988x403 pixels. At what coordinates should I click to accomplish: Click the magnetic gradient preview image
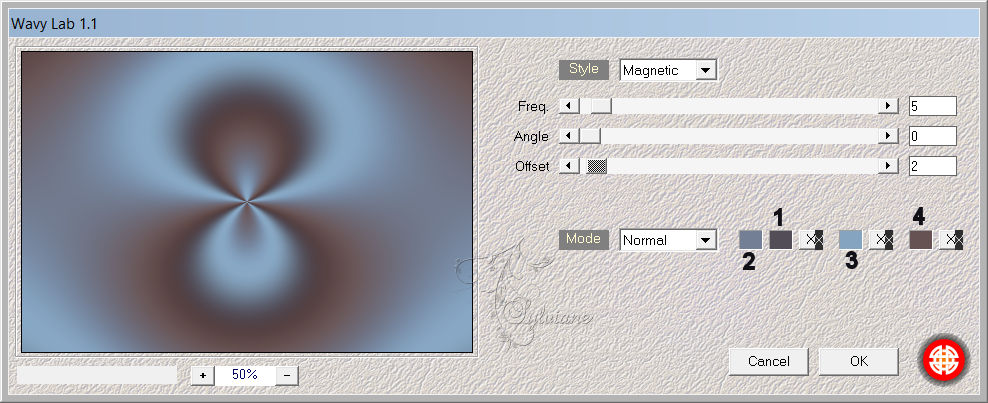click(x=247, y=202)
